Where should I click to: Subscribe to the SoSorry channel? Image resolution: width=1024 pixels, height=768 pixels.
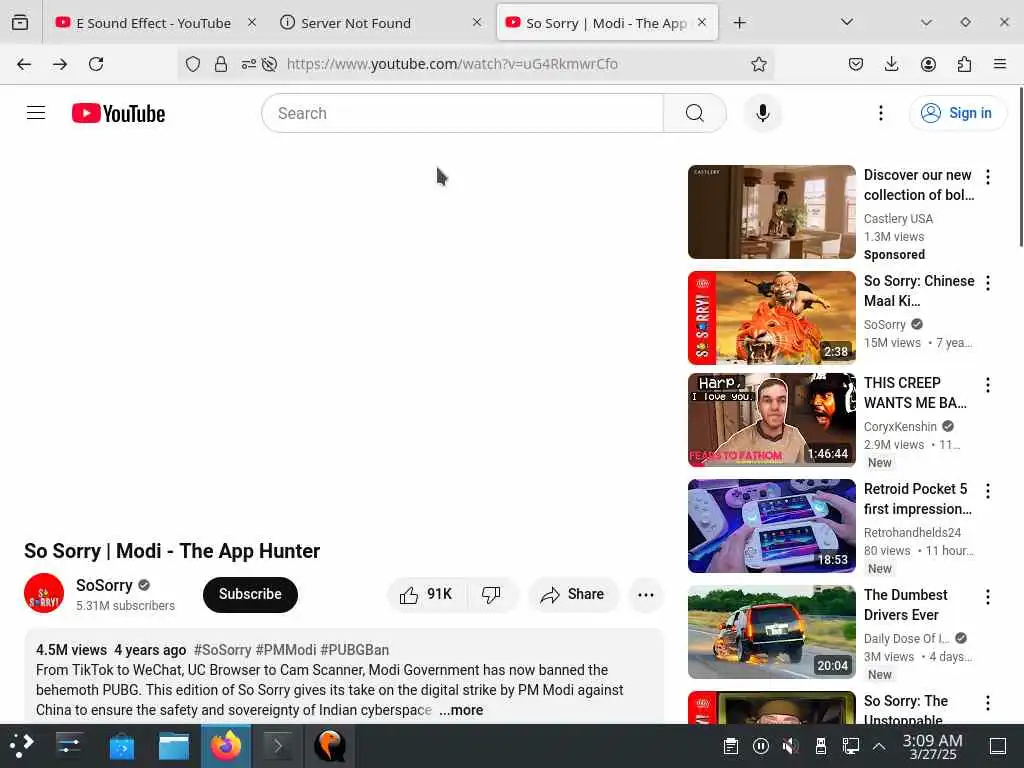(250, 594)
